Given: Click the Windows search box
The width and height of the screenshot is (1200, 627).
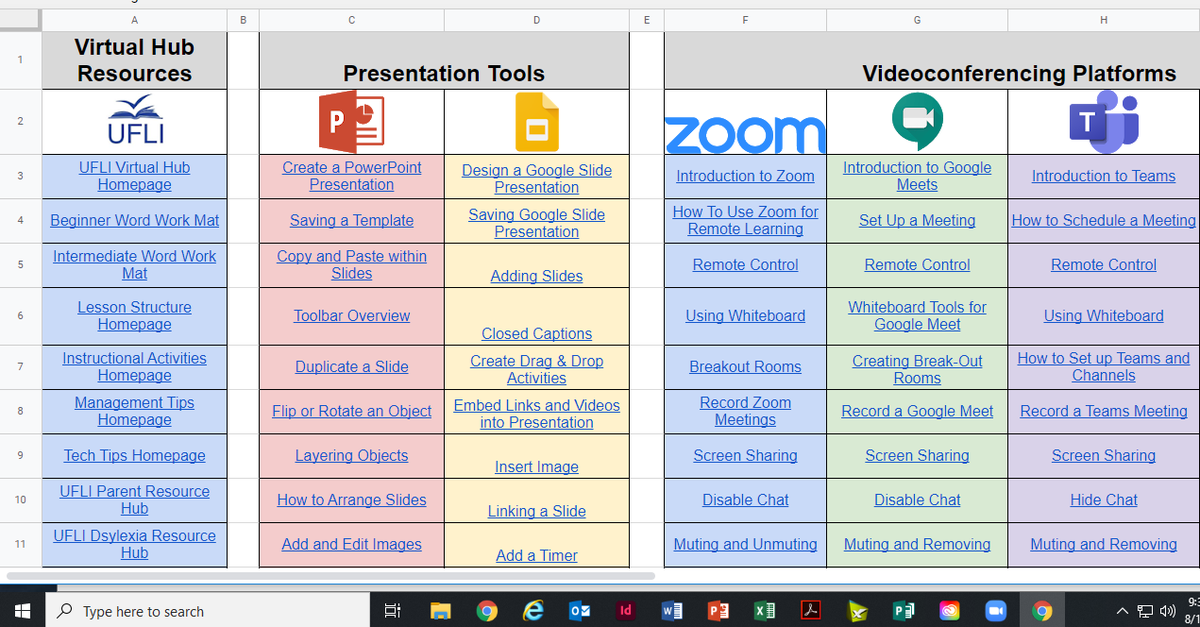Looking at the screenshot, I should pos(208,611).
